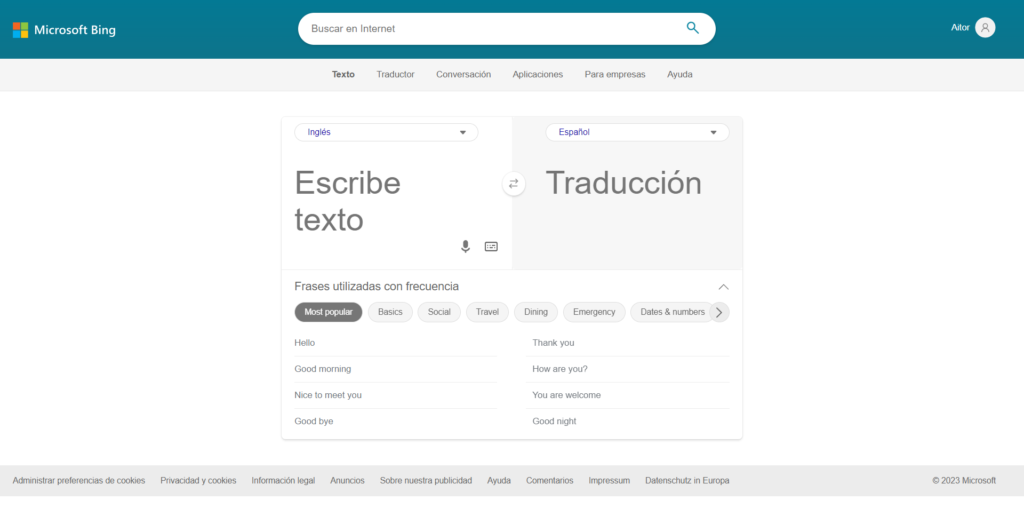Open the on-screen keyboard icon
Image resolution: width=1024 pixels, height=516 pixels.
491,246
